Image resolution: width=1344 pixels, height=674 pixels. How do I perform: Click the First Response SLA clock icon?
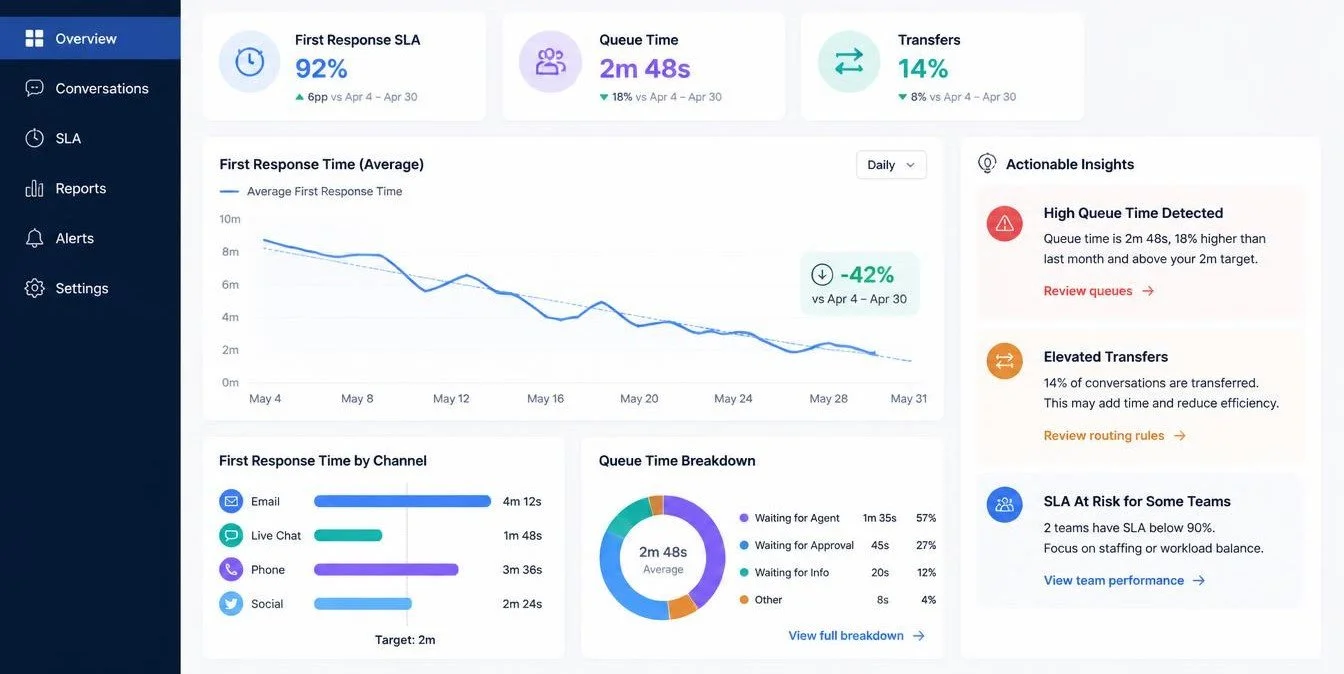(x=249, y=62)
